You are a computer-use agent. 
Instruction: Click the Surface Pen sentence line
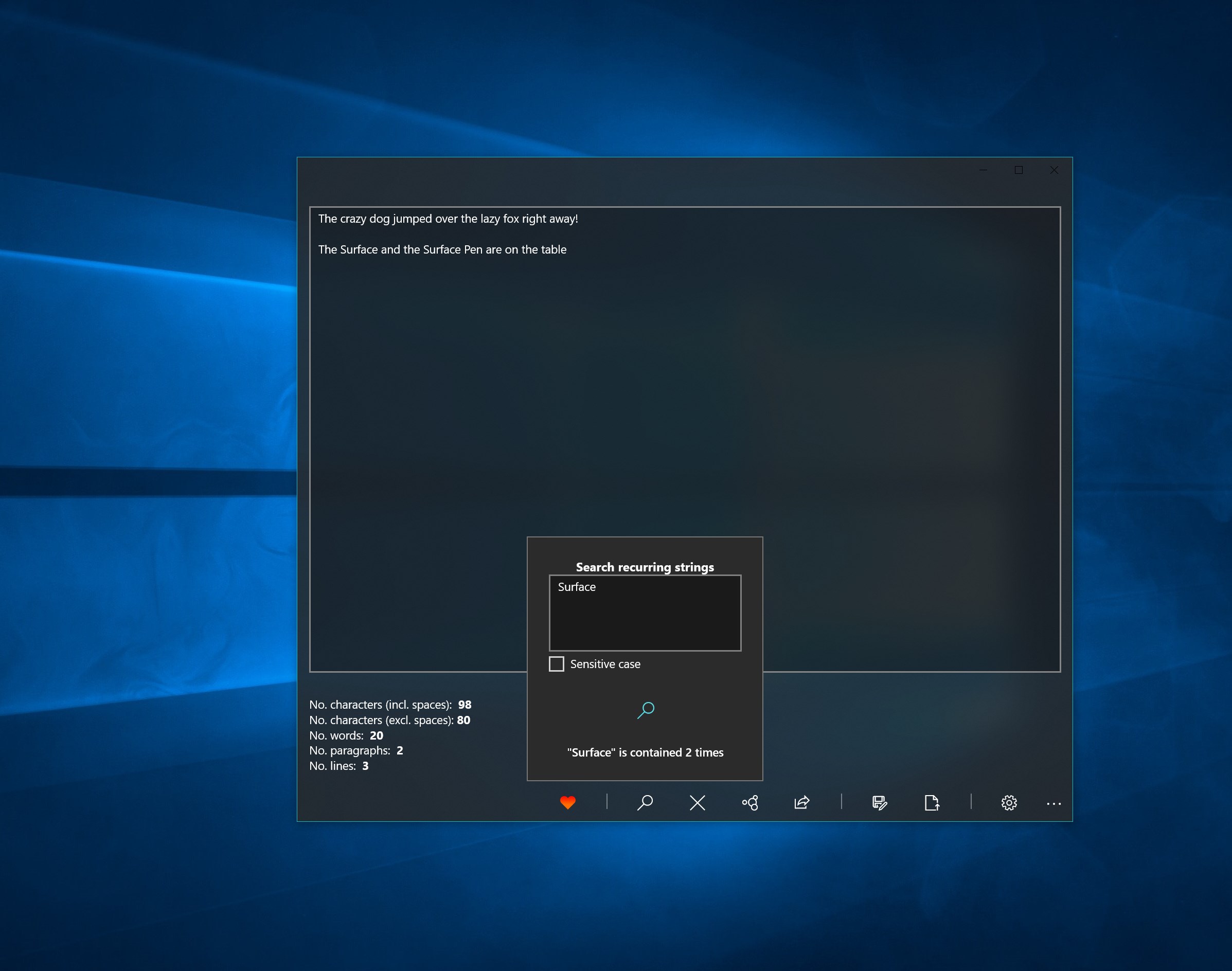442,249
